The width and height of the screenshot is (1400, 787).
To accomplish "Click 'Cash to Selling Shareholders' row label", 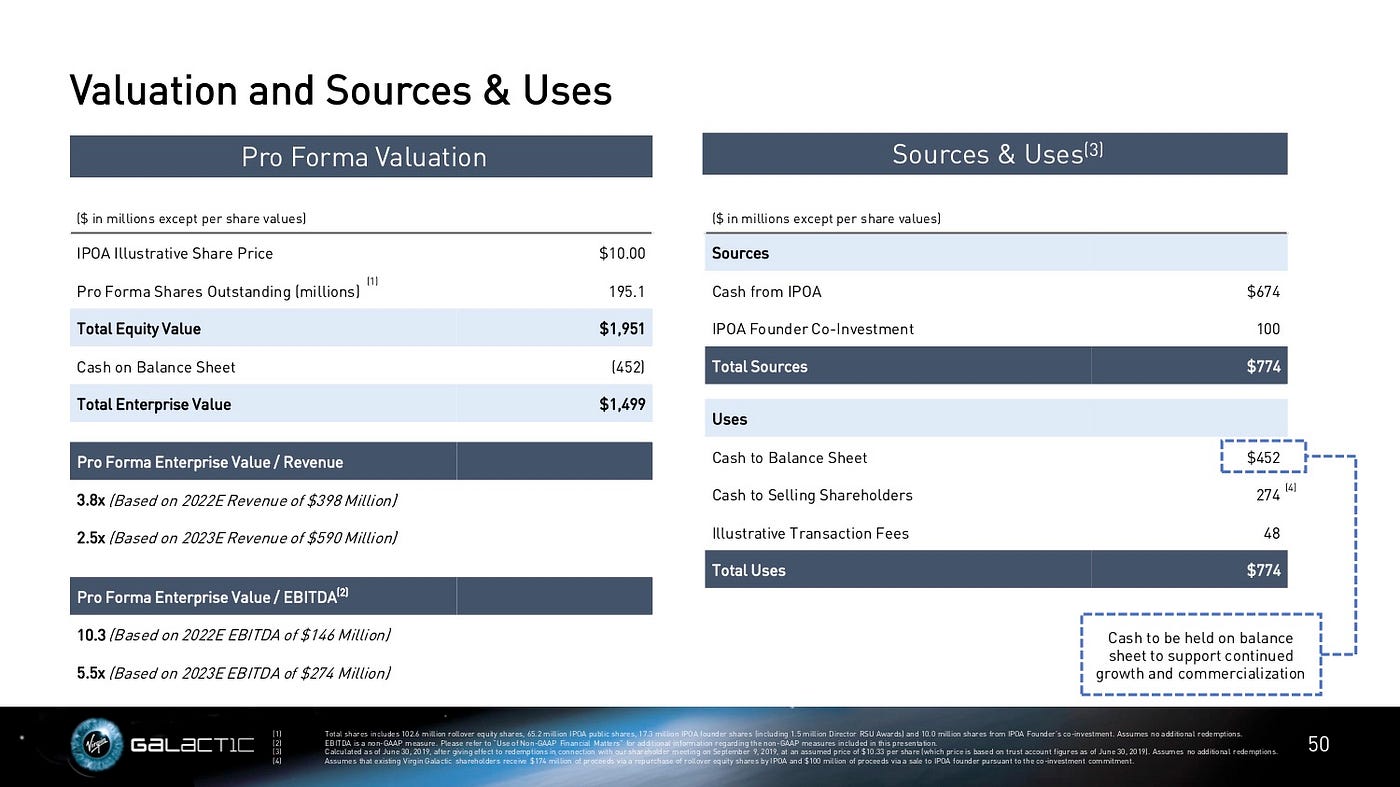I will [x=812, y=495].
